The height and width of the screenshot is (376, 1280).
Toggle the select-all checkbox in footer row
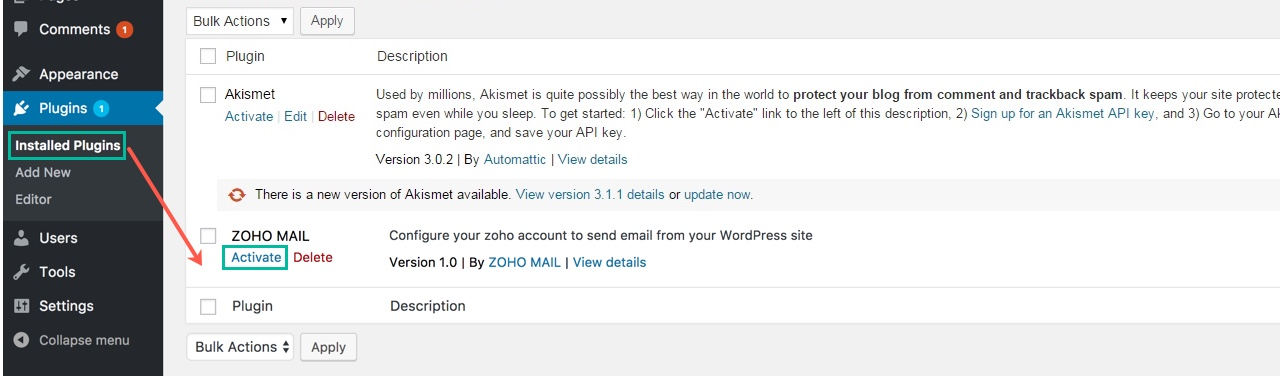click(208, 306)
